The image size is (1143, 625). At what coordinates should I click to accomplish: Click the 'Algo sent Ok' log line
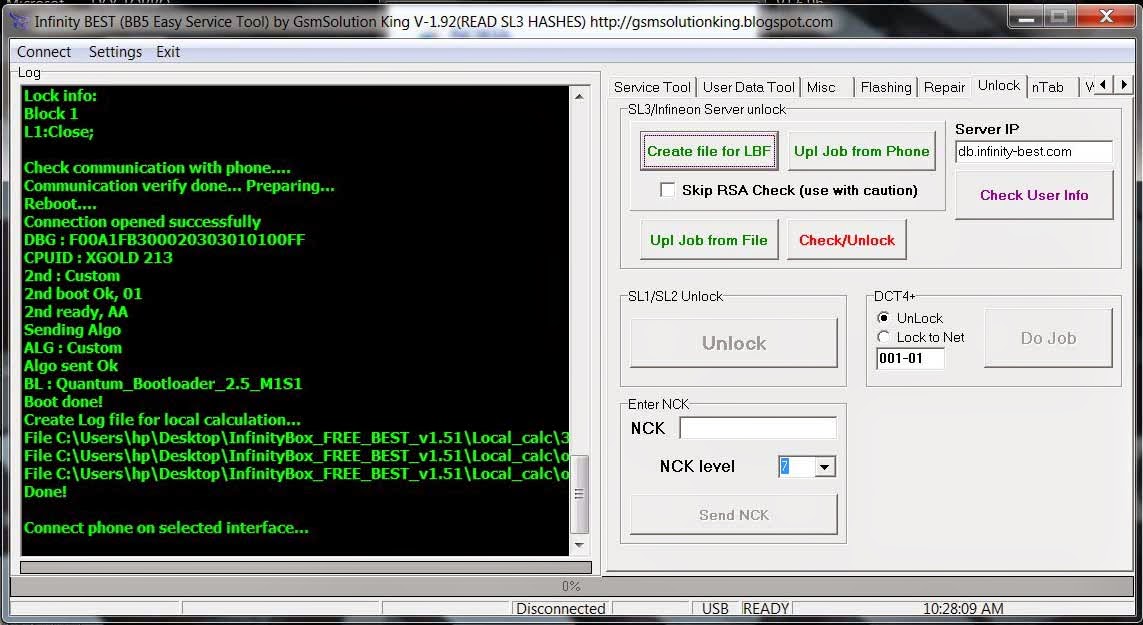[x=71, y=365]
